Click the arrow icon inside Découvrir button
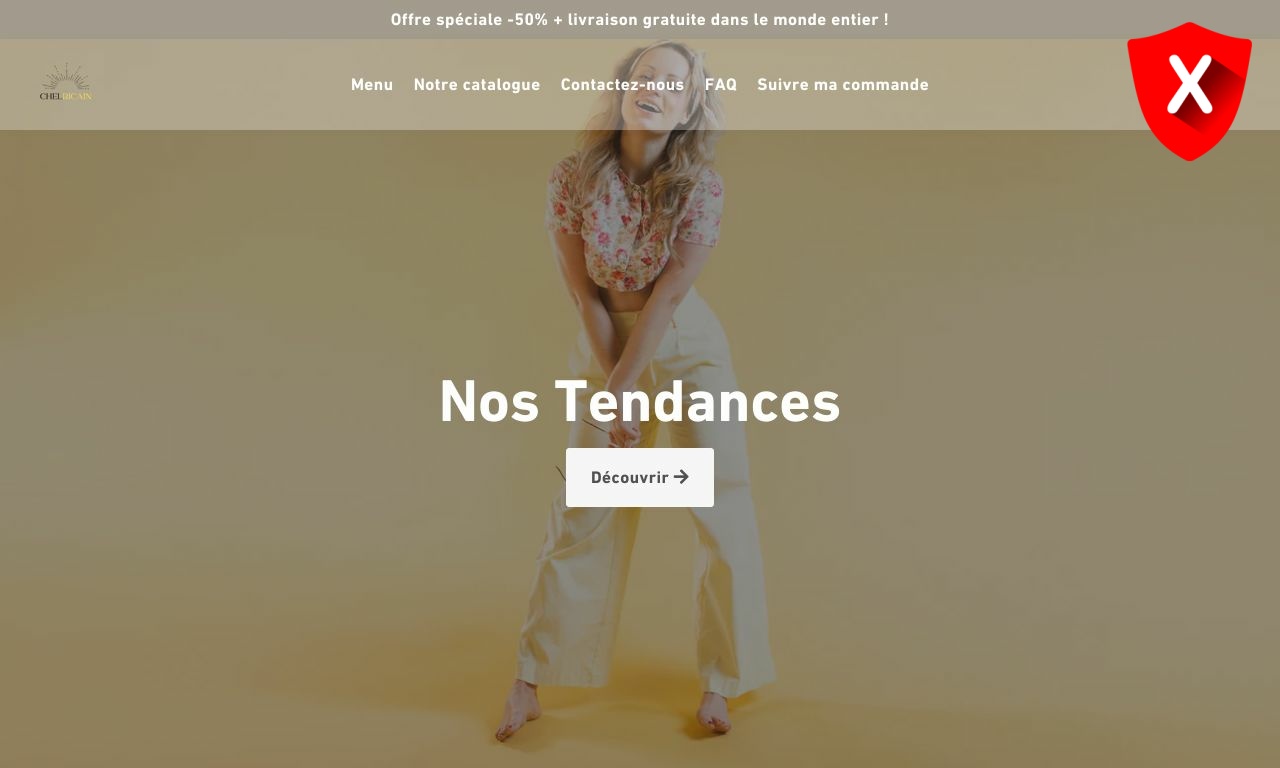The height and width of the screenshot is (768, 1280). coord(681,477)
